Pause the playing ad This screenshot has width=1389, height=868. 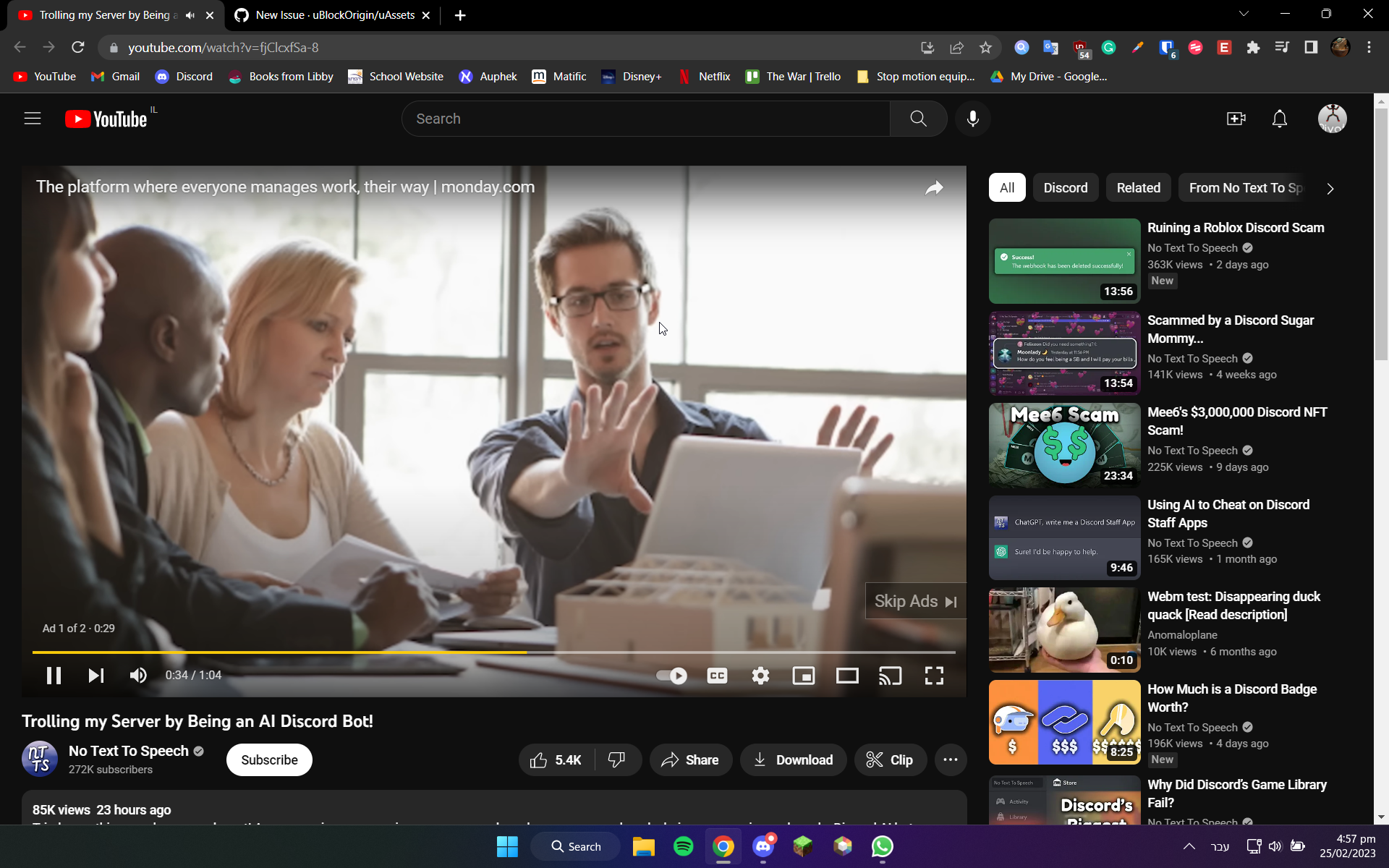[x=54, y=676]
